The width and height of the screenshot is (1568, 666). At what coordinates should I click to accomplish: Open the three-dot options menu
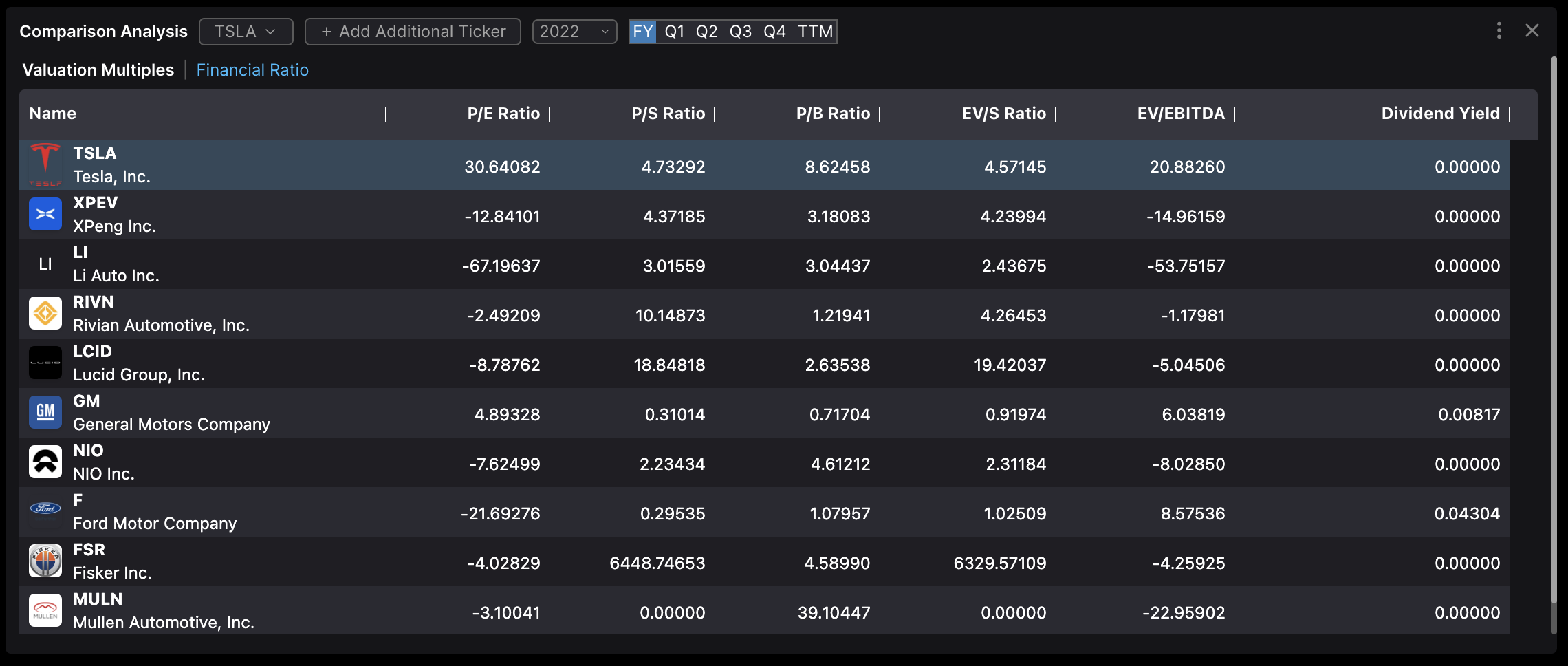pyautogui.click(x=1499, y=30)
